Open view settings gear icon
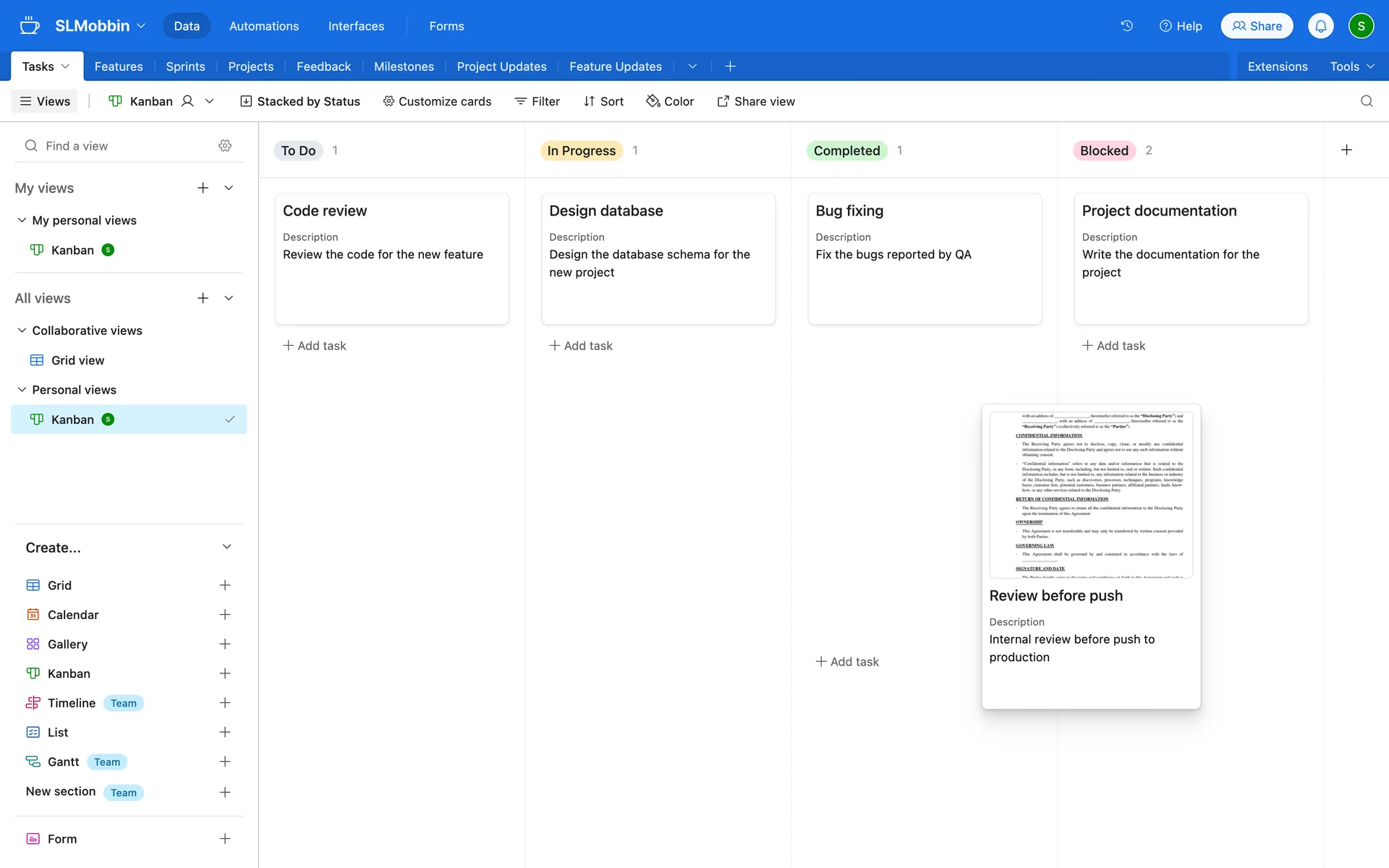 tap(225, 146)
